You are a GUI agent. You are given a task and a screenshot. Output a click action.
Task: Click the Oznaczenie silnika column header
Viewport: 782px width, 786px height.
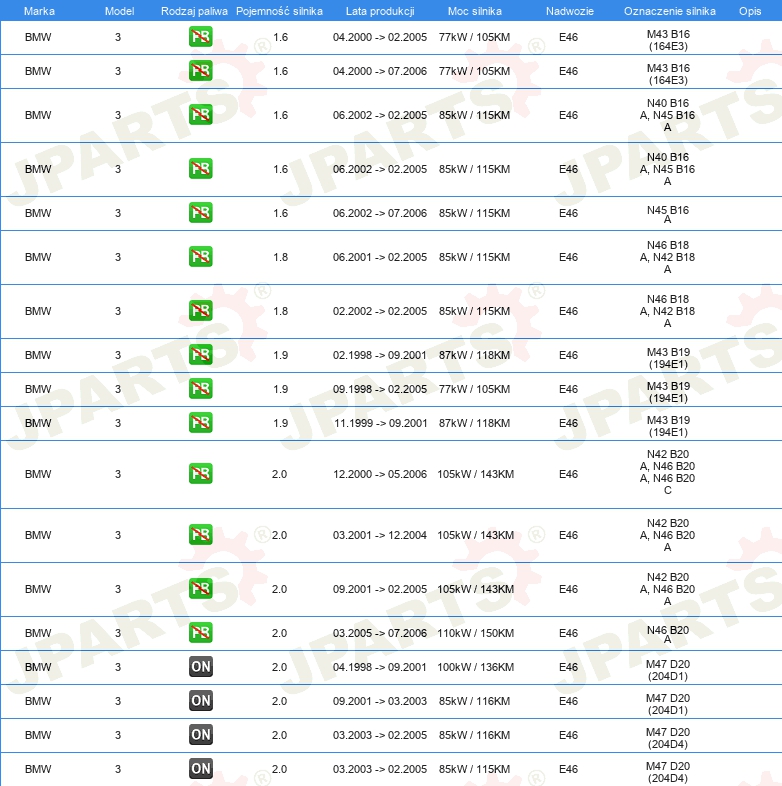pyautogui.click(x=668, y=10)
